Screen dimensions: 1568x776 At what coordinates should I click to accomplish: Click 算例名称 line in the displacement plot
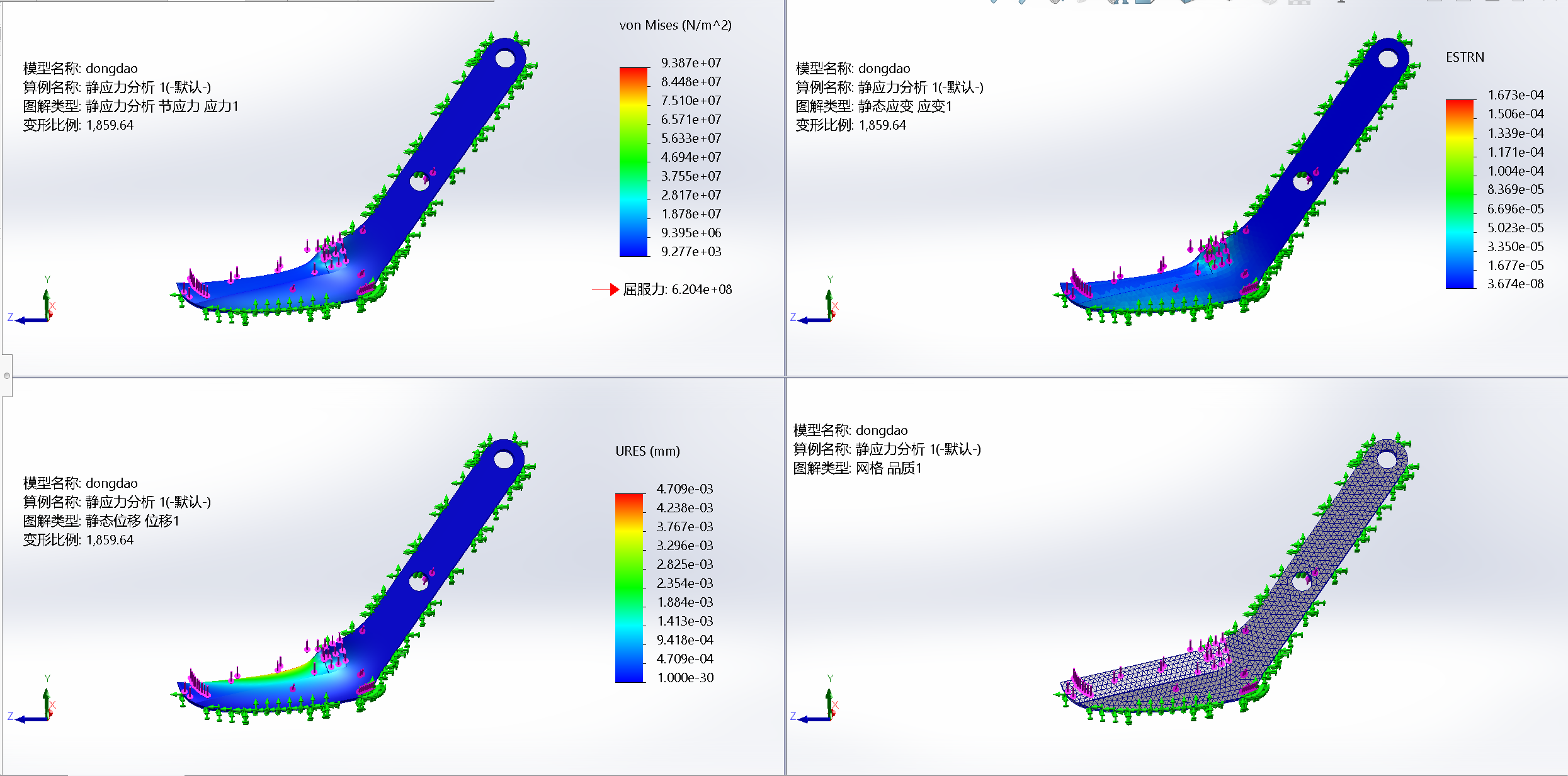pos(117,502)
